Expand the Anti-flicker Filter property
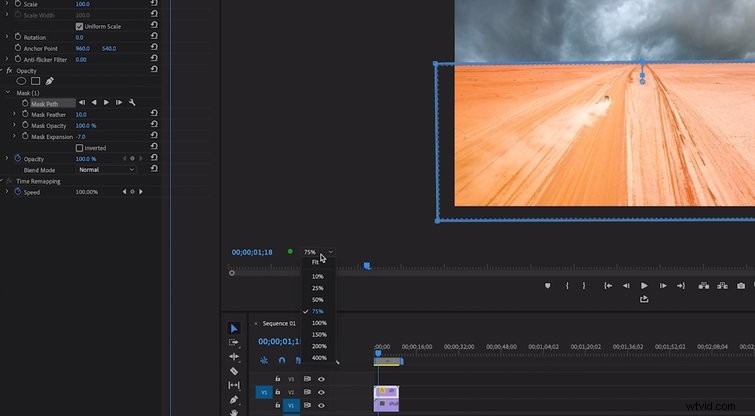Viewport: 755px width, 416px height. point(7,59)
